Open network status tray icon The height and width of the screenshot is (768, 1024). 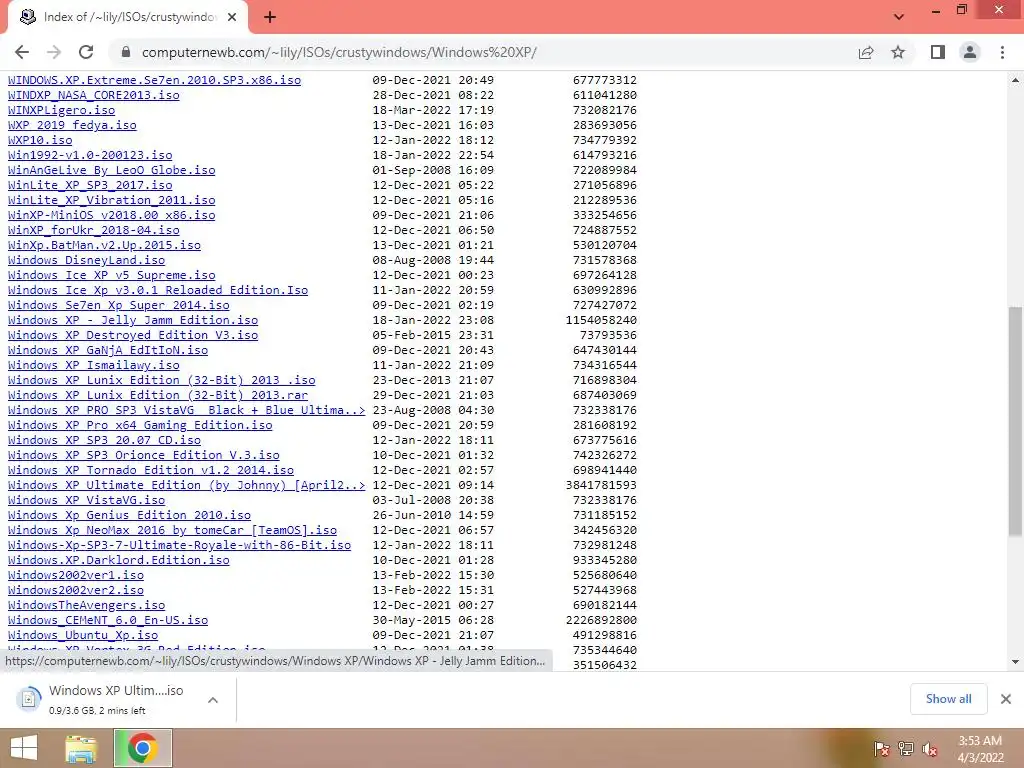click(906, 749)
